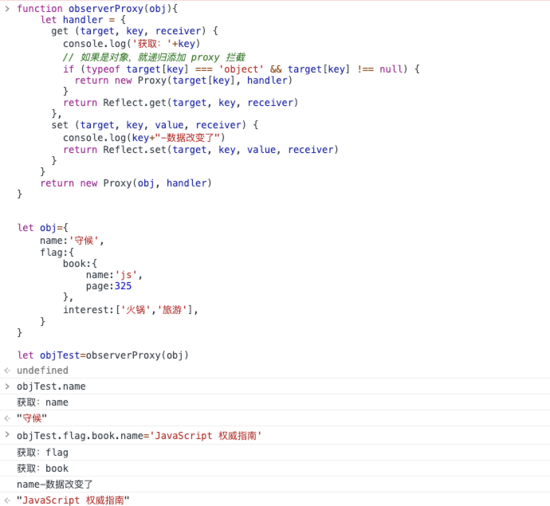Click the name:'守候' property line
550x506 pixels.
[72, 241]
